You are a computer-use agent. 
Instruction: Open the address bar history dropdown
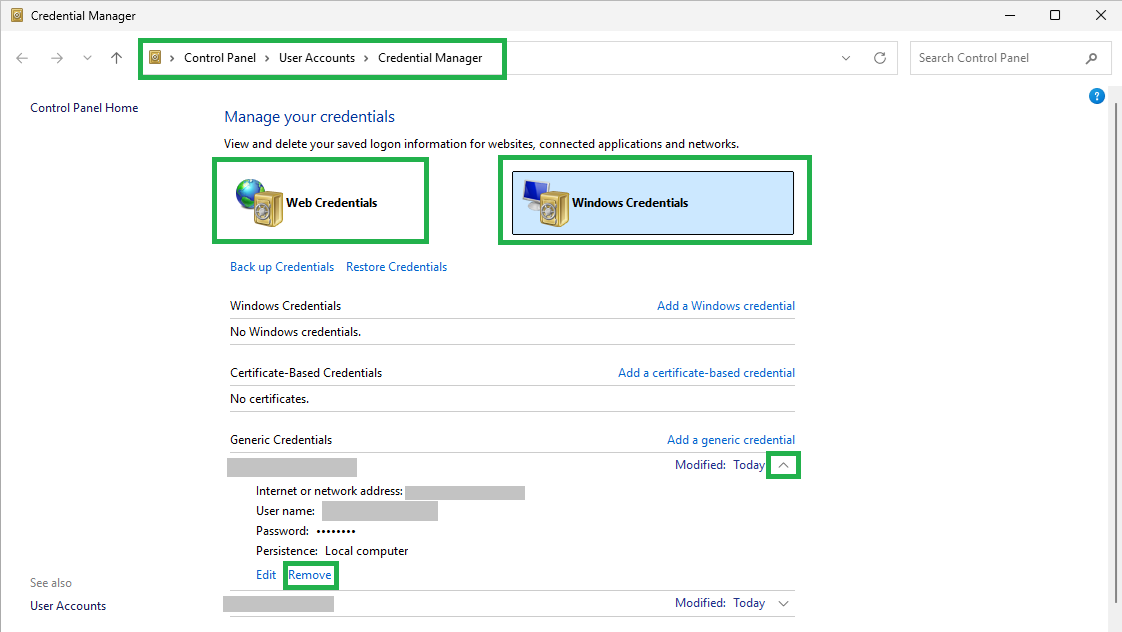pyautogui.click(x=846, y=58)
